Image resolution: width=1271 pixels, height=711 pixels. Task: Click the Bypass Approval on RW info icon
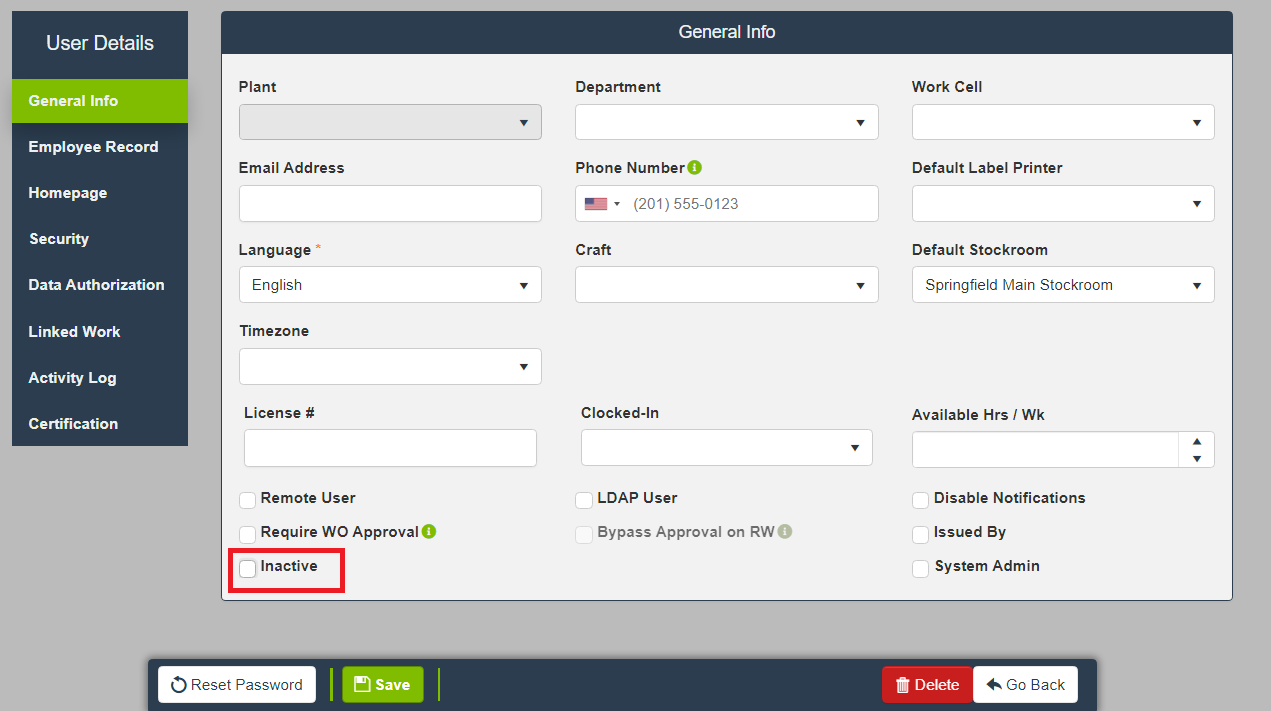click(785, 532)
